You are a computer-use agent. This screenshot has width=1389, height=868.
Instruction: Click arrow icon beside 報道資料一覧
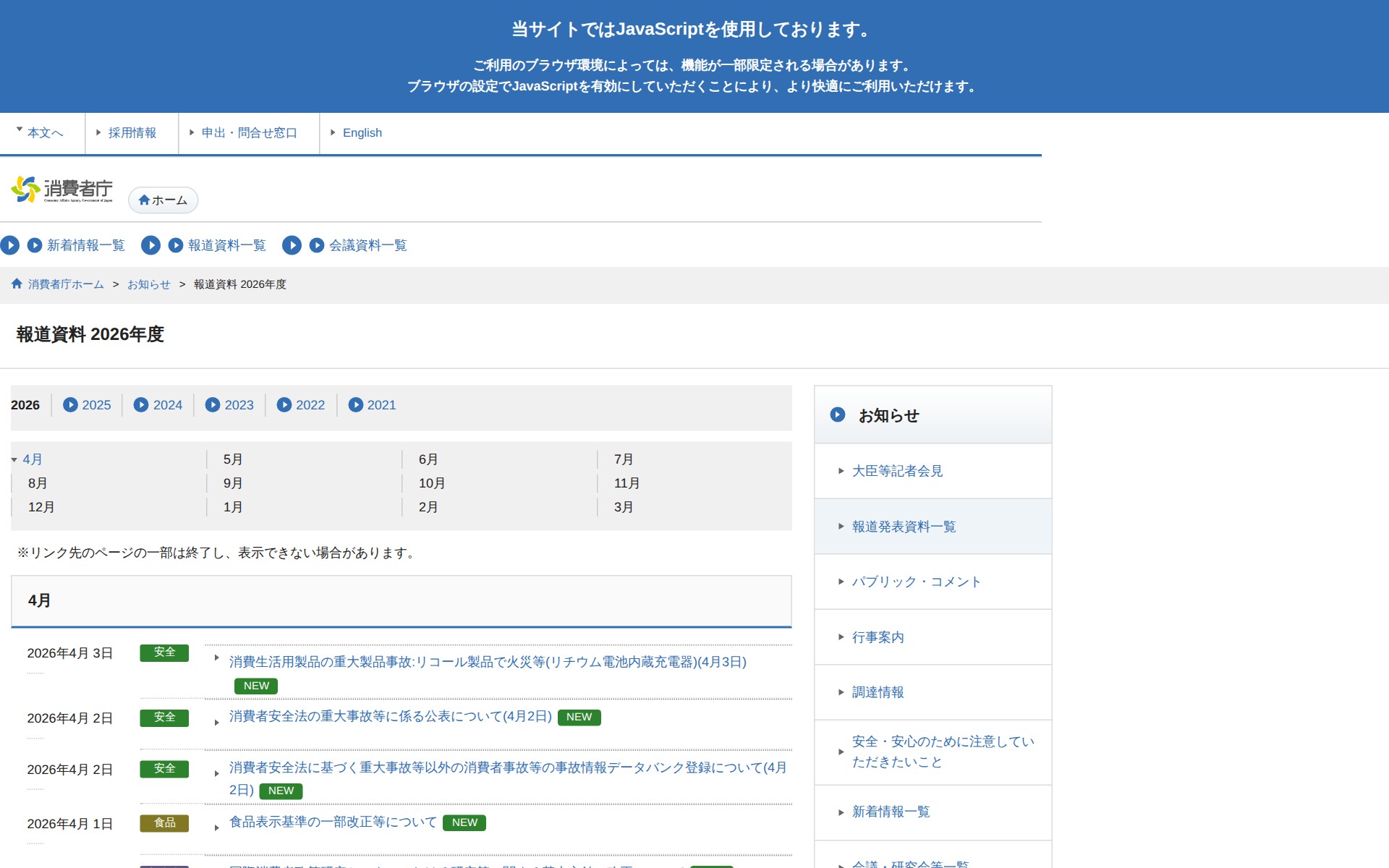pyautogui.click(x=176, y=245)
